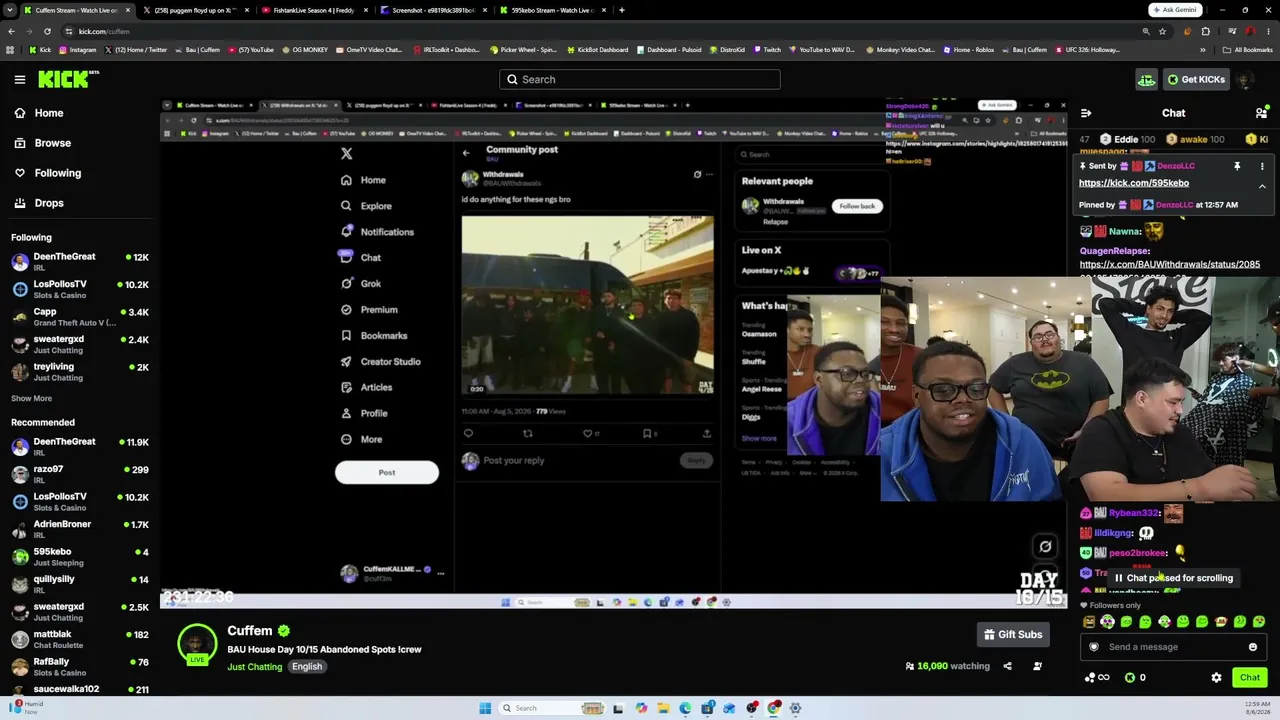Click the green Chat send button
Image resolution: width=1280 pixels, height=720 pixels.
pyautogui.click(x=1250, y=678)
